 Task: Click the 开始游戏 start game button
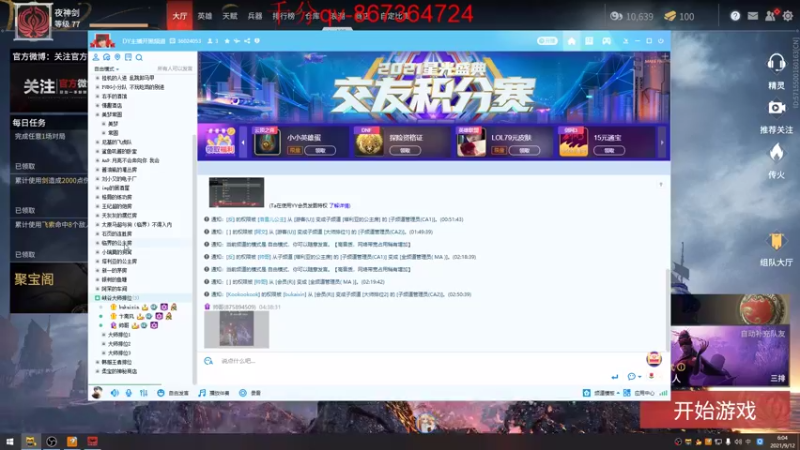[x=715, y=411]
